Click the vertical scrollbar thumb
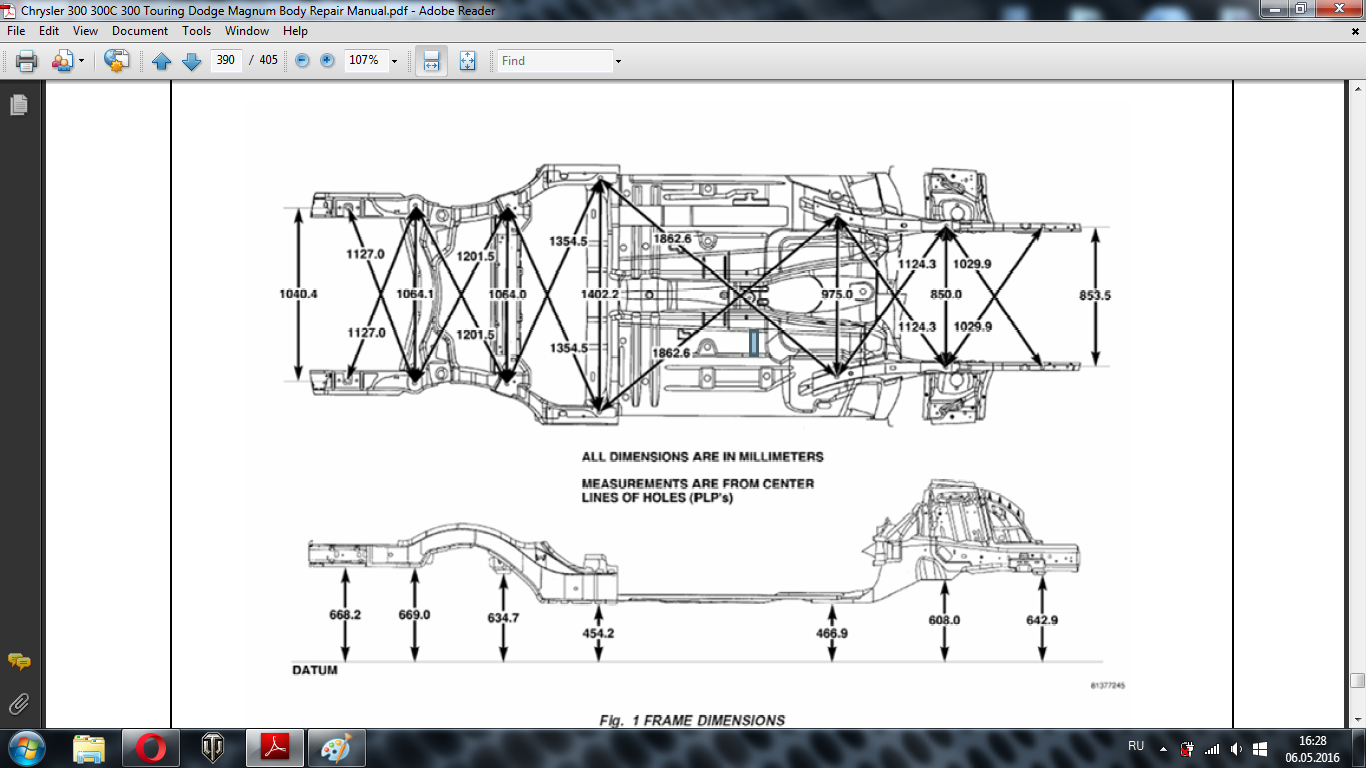This screenshot has width=1366, height=768. 1357,681
